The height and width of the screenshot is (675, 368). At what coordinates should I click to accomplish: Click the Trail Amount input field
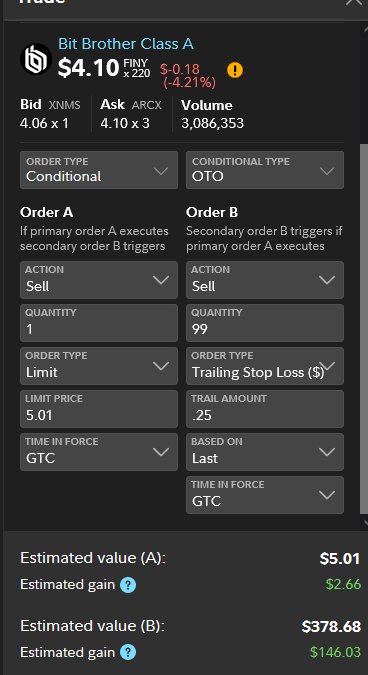pyautogui.click(x=265, y=409)
